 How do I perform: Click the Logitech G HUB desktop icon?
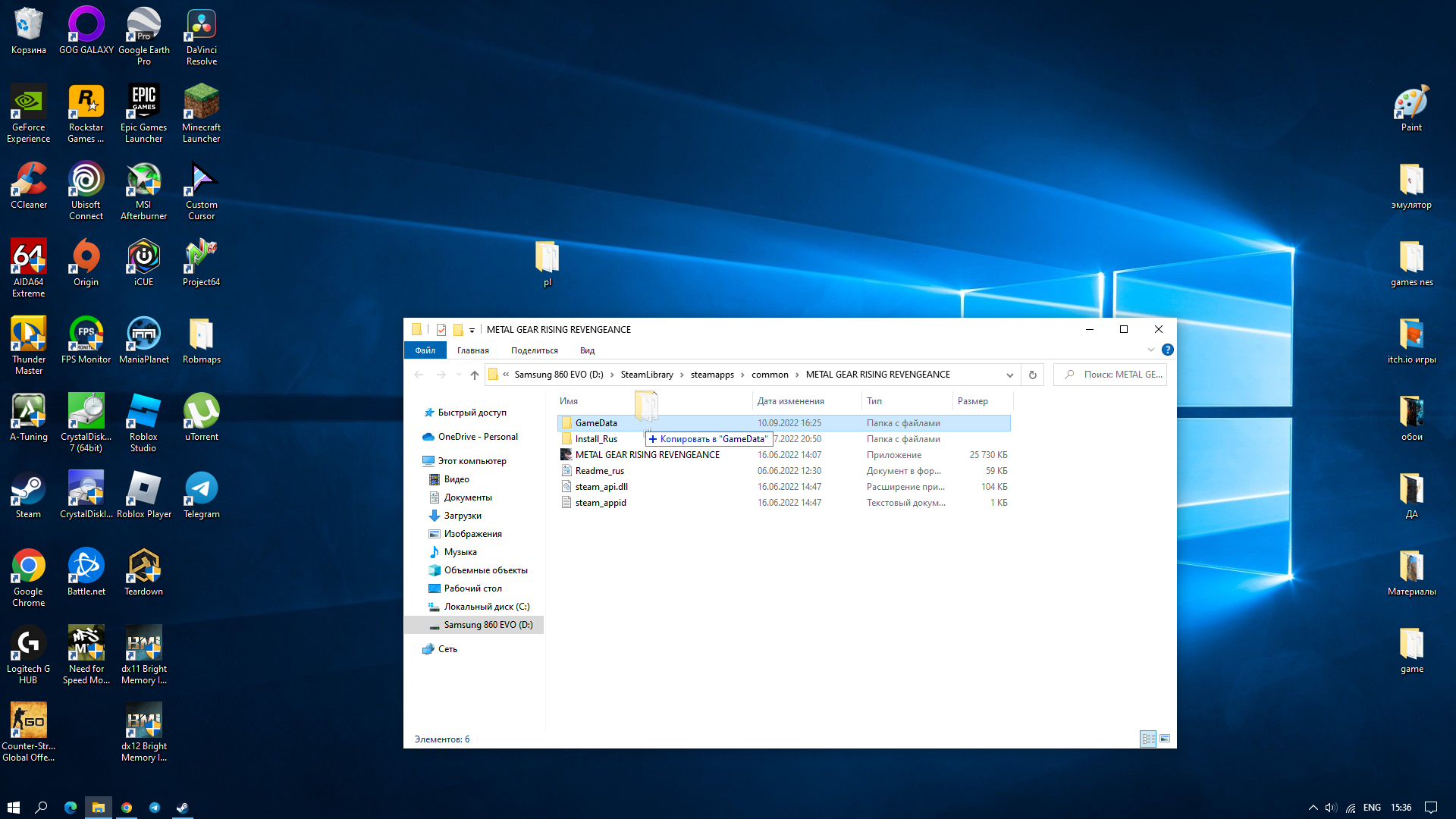(29, 655)
